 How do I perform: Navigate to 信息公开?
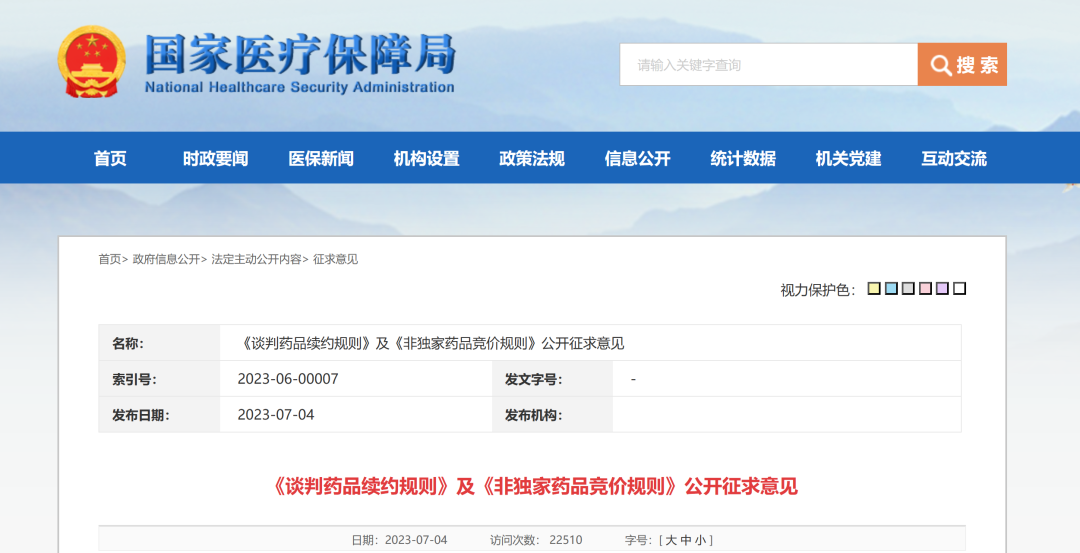637,158
